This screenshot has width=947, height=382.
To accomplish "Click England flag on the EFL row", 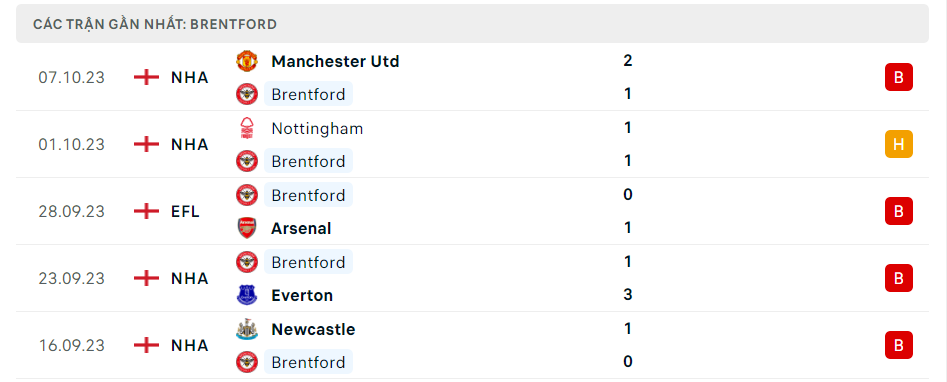I will click(x=146, y=212).
